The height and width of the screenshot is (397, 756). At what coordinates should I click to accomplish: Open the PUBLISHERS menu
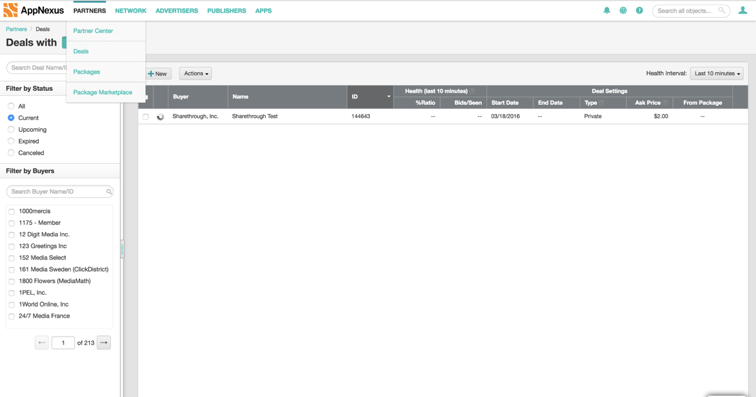pyautogui.click(x=227, y=11)
